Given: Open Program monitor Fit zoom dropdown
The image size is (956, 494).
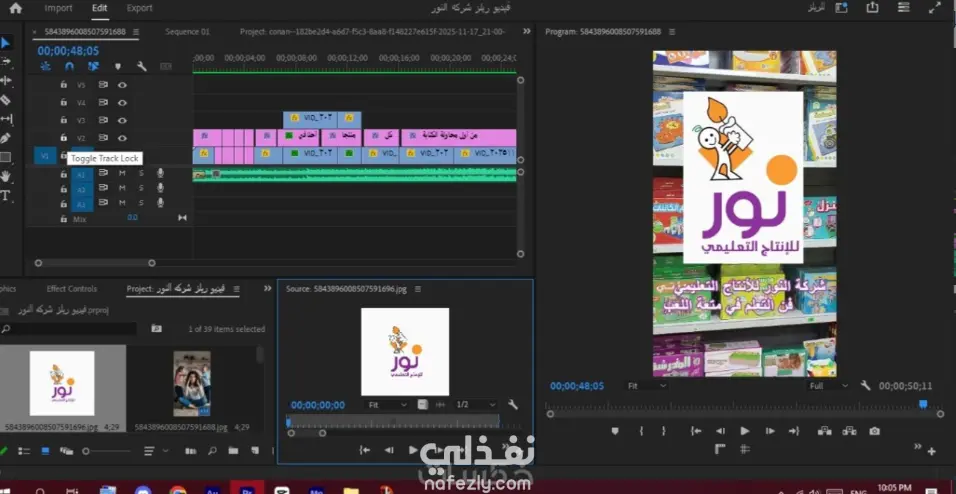Looking at the screenshot, I should pos(647,386).
